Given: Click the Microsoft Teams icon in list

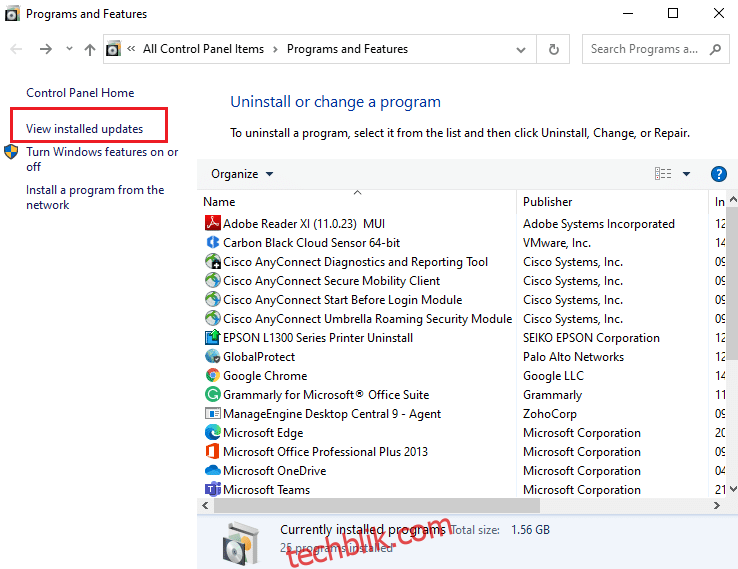Looking at the screenshot, I should point(213,489).
